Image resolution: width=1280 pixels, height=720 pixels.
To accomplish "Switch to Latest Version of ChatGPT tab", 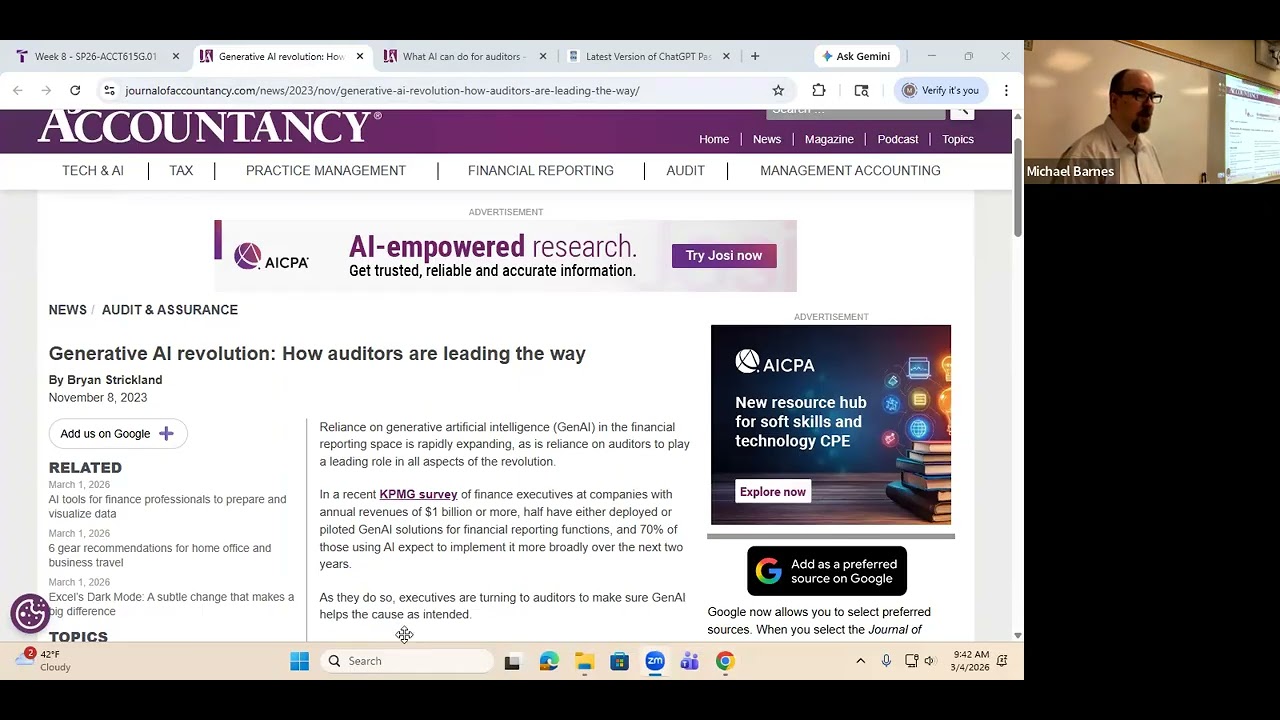I will point(649,56).
